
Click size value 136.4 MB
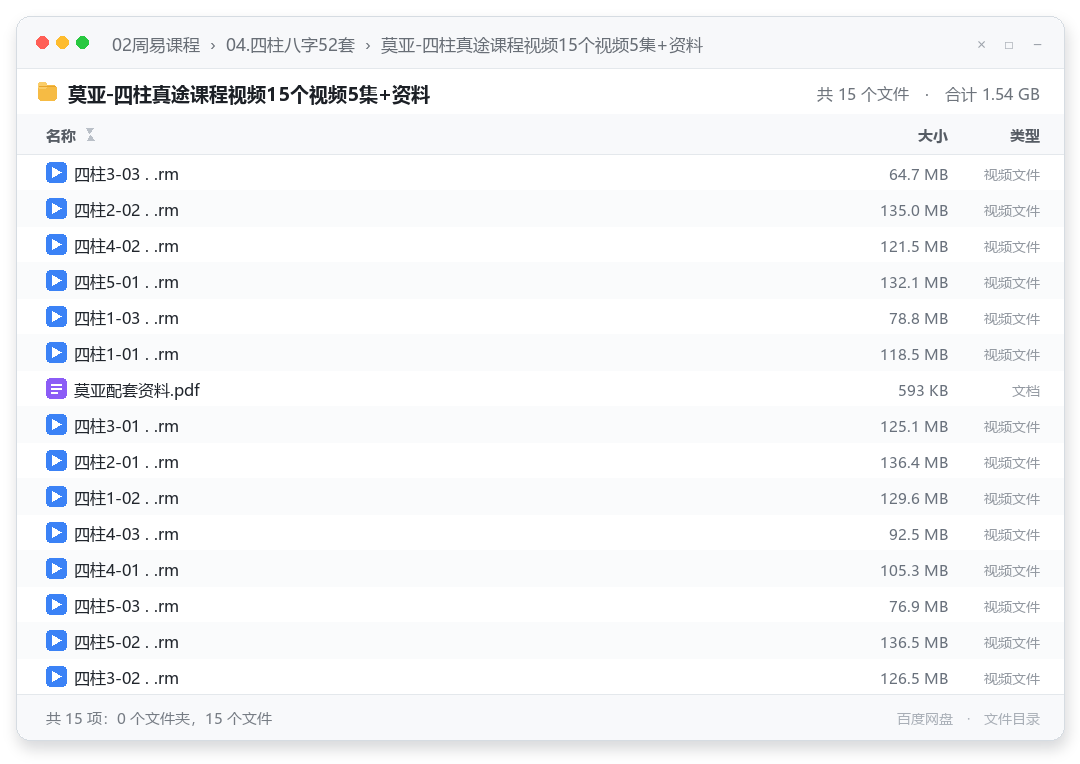pyautogui.click(x=914, y=463)
